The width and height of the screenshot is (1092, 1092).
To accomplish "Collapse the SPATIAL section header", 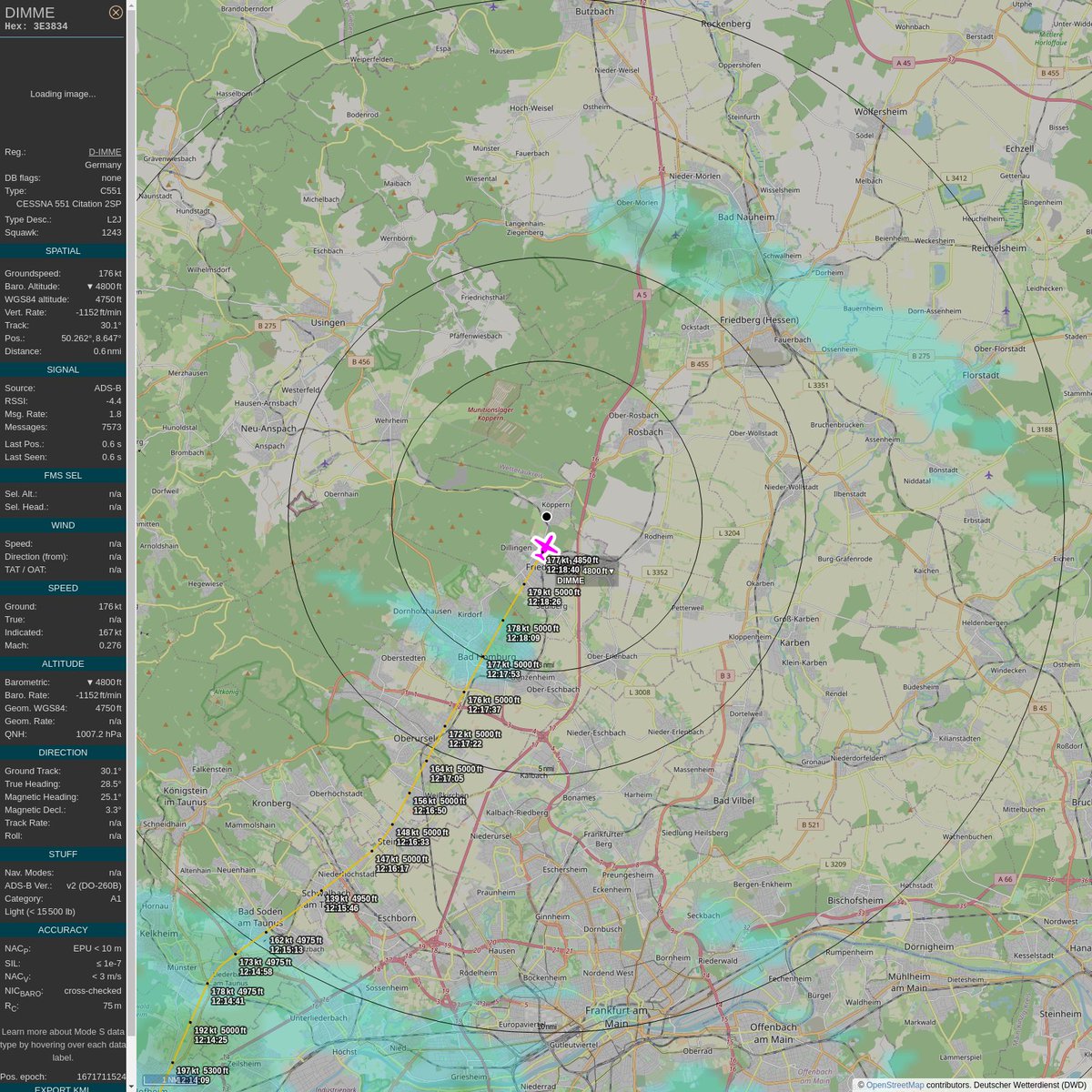I will (x=62, y=251).
